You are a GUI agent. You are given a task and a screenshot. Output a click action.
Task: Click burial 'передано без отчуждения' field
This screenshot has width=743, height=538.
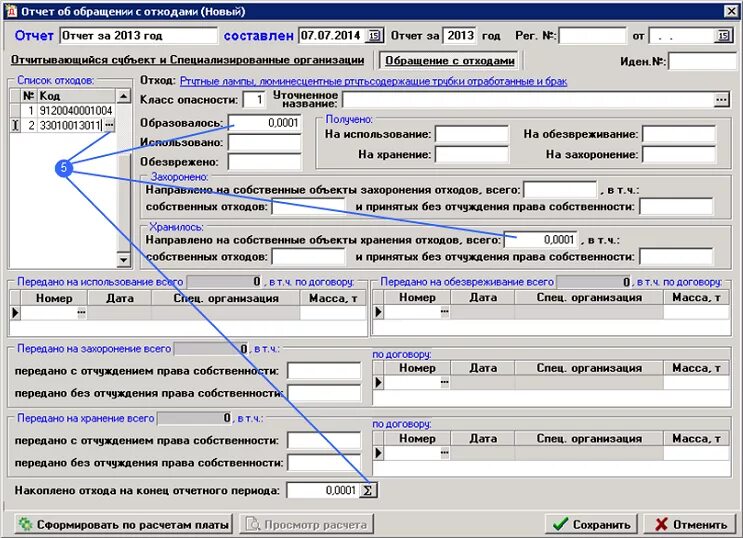point(324,393)
